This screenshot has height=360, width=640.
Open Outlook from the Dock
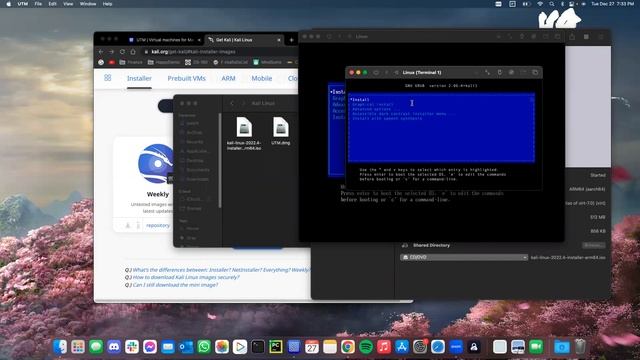(x=186, y=347)
